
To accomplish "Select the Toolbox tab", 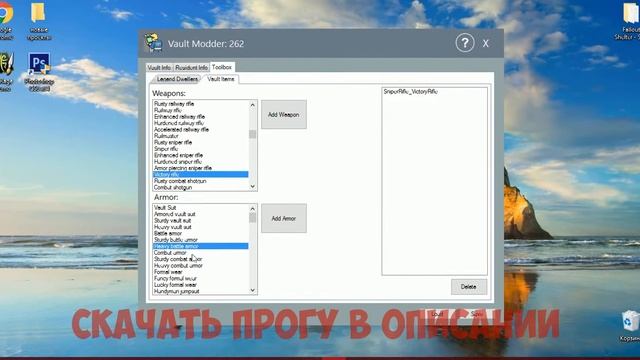I will point(222,67).
